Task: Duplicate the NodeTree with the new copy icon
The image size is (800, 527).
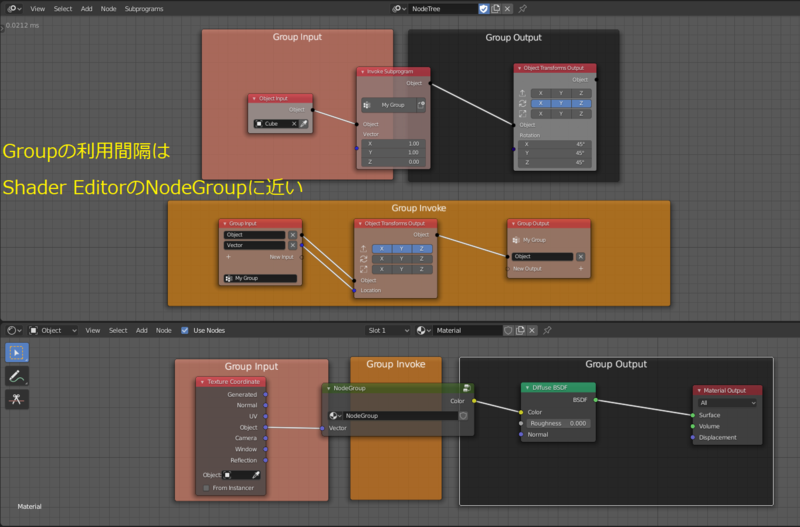Action: (x=495, y=9)
